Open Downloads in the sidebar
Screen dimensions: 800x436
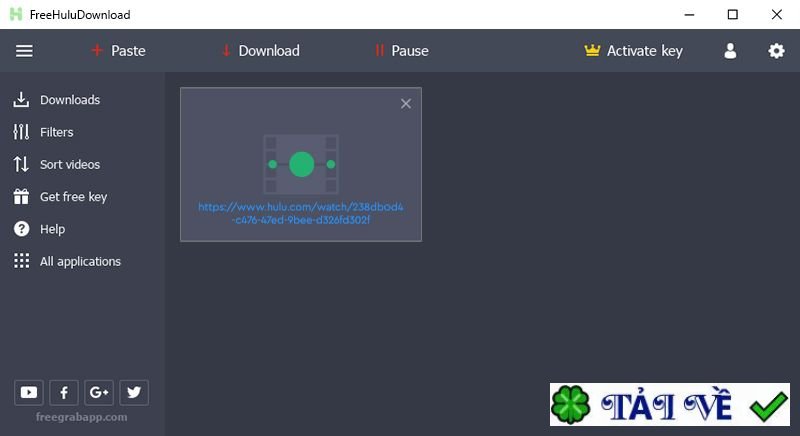(x=57, y=100)
